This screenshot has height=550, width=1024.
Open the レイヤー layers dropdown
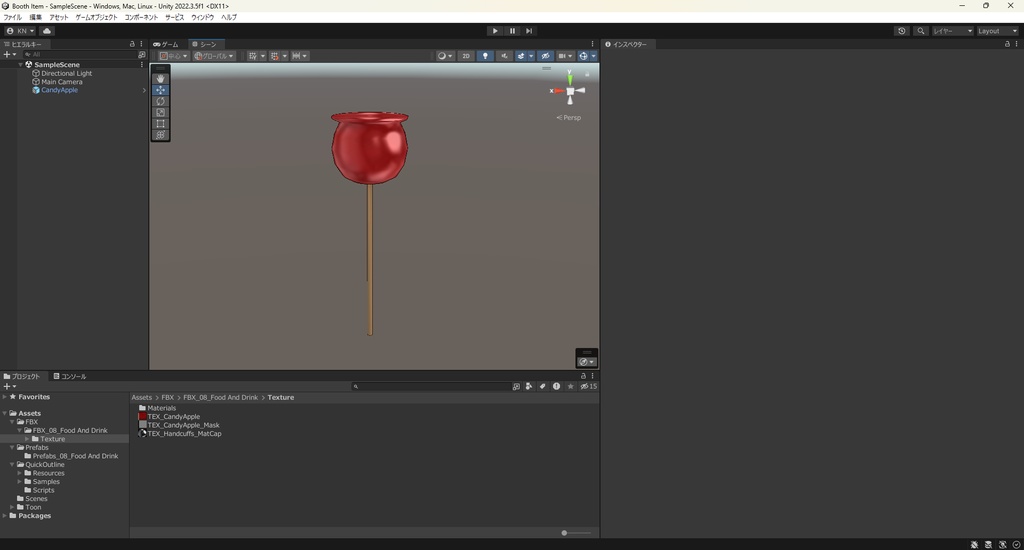[x=953, y=31]
